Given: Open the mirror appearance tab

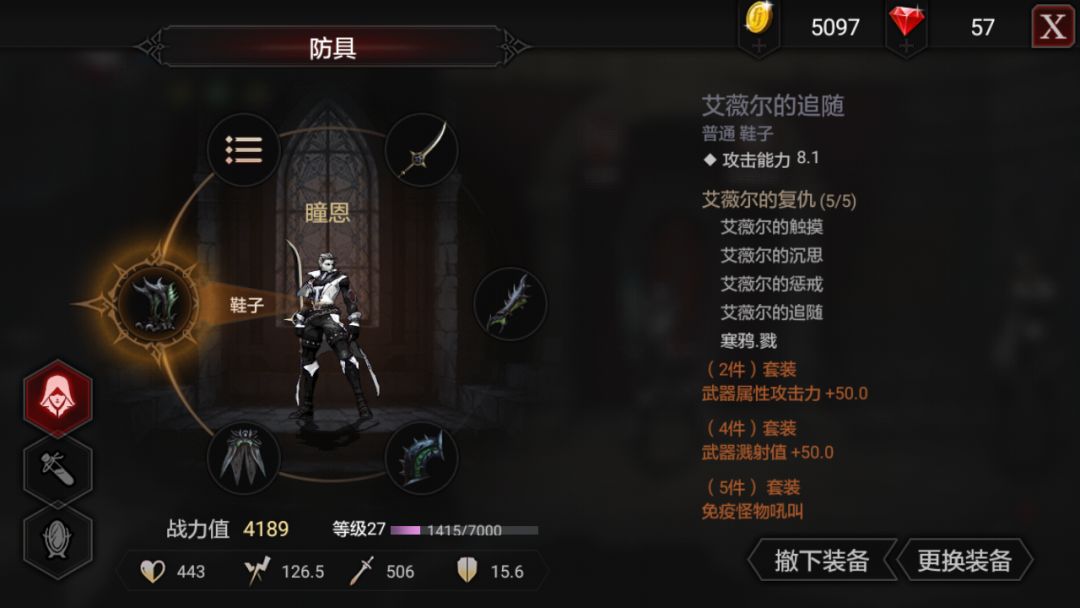Looking at the screenshot, I should (x=58, y=540).
